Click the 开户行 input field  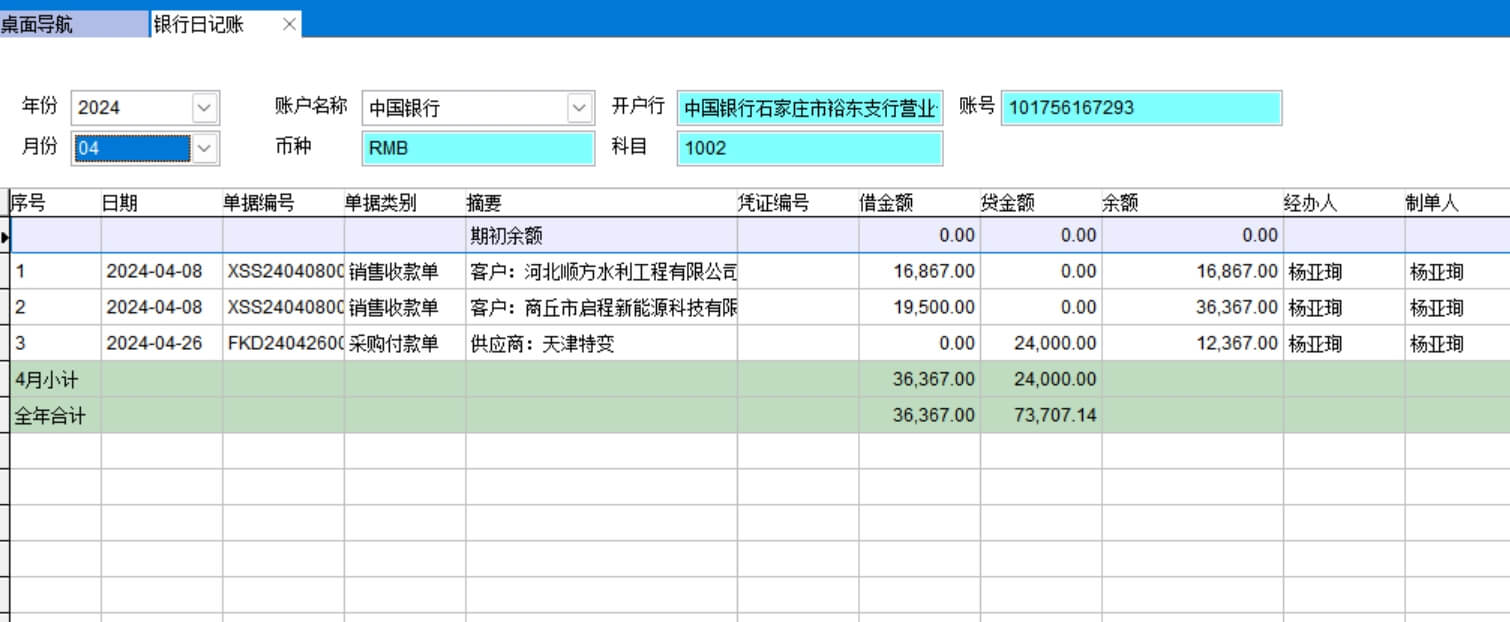coord(809,108)
